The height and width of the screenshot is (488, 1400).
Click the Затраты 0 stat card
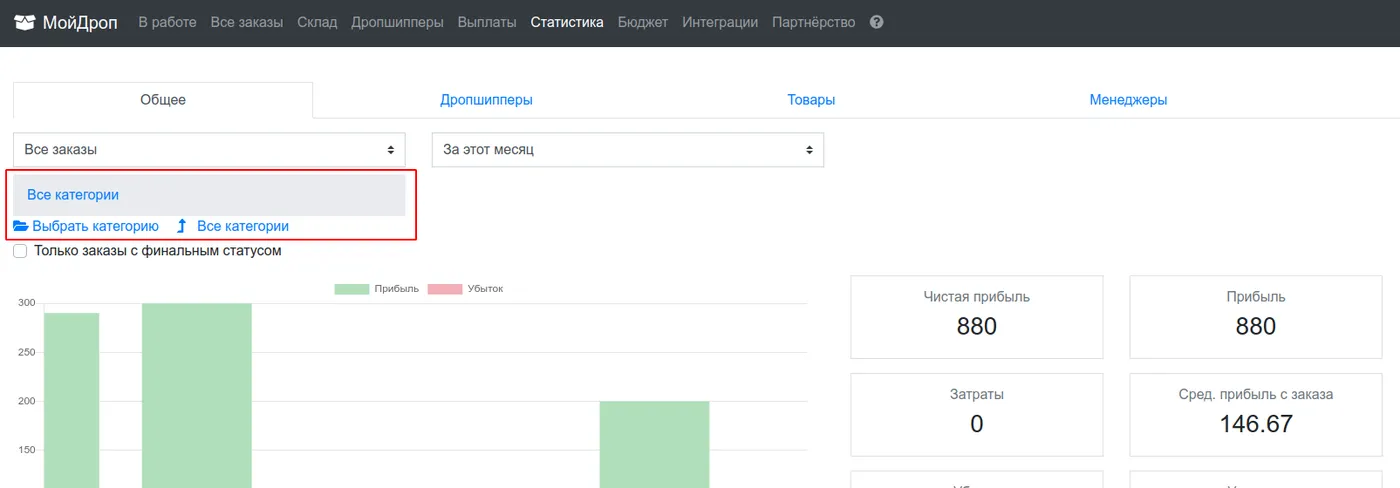point(977,415)
